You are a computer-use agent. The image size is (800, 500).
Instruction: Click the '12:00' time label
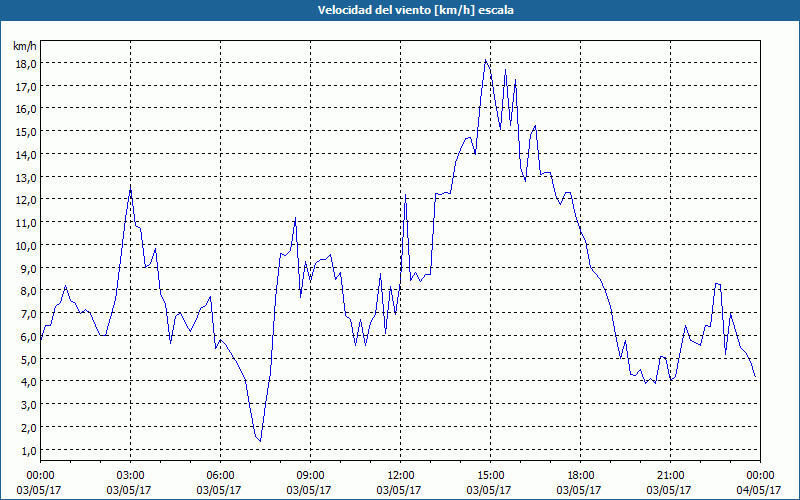click(x=401, y=476)
